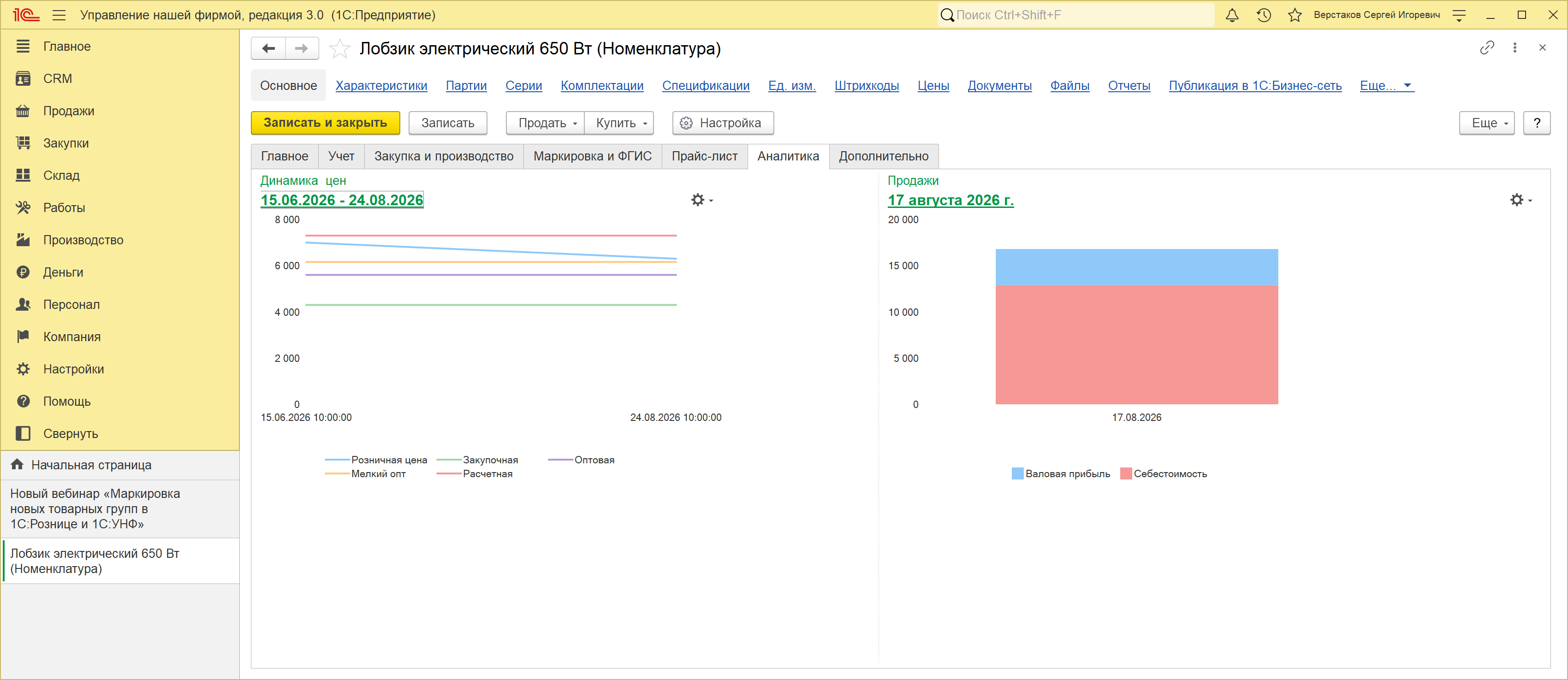Image resolution: width=1568 pixels, height=680 pixels.
Task: Open Деньги section in sidebar
Action: tap(120, 272)
